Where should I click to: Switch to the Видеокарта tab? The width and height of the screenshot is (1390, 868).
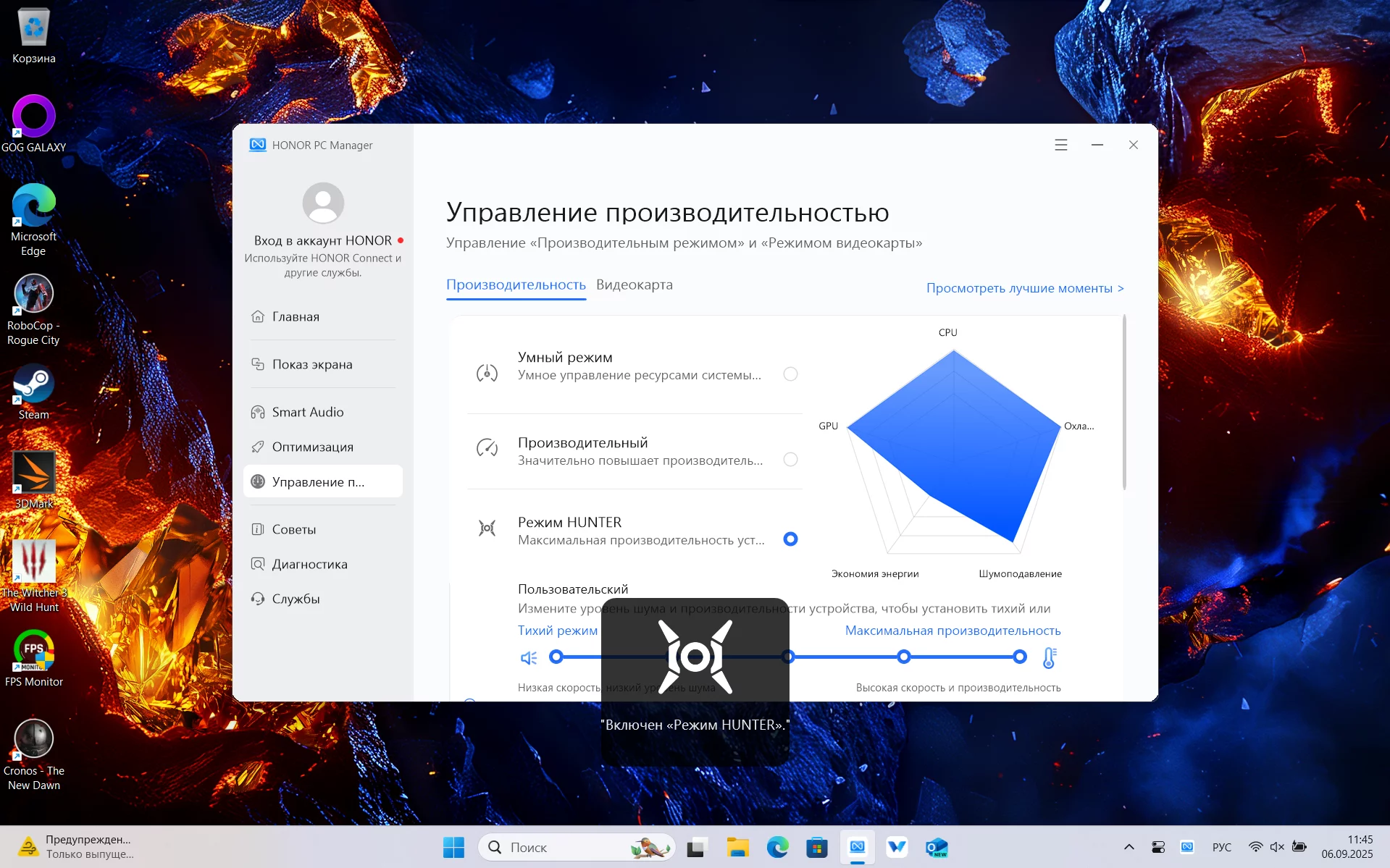(635, 285)
